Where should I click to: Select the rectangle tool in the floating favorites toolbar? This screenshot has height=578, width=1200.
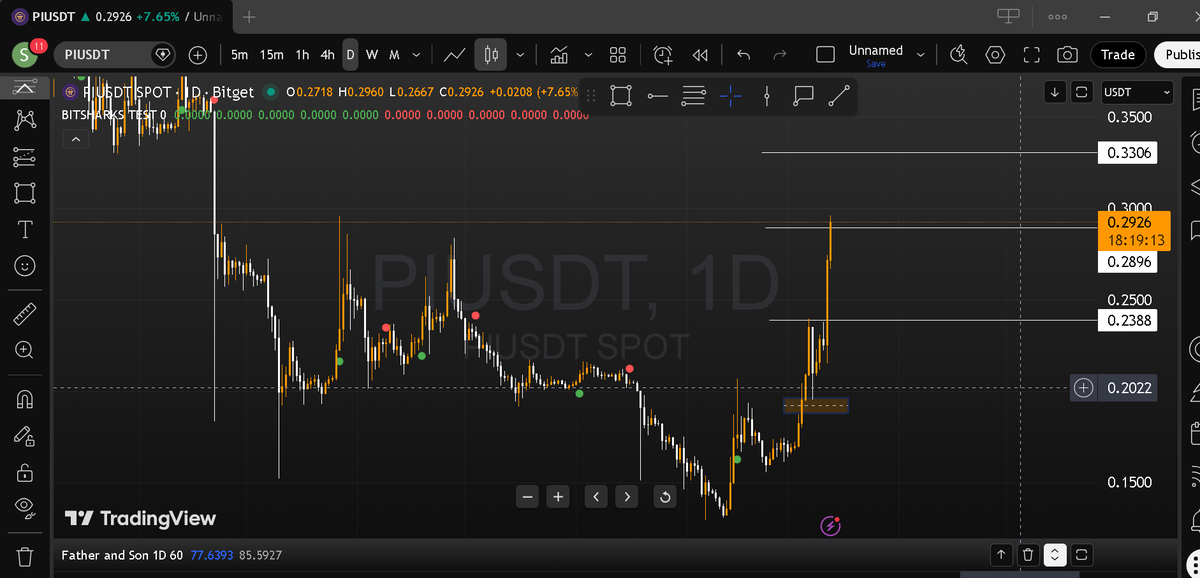(620, 96)
